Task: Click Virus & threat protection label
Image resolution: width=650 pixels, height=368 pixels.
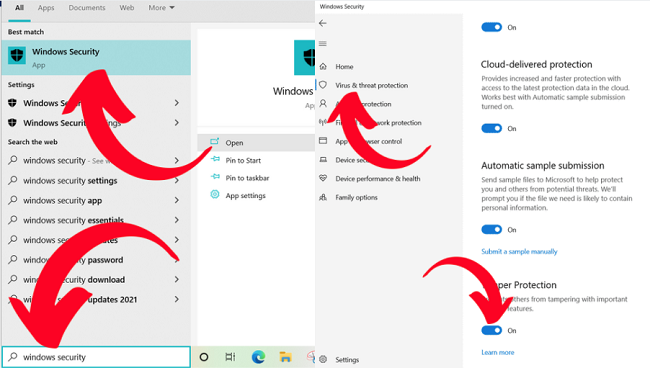Action: click(372, 85)
